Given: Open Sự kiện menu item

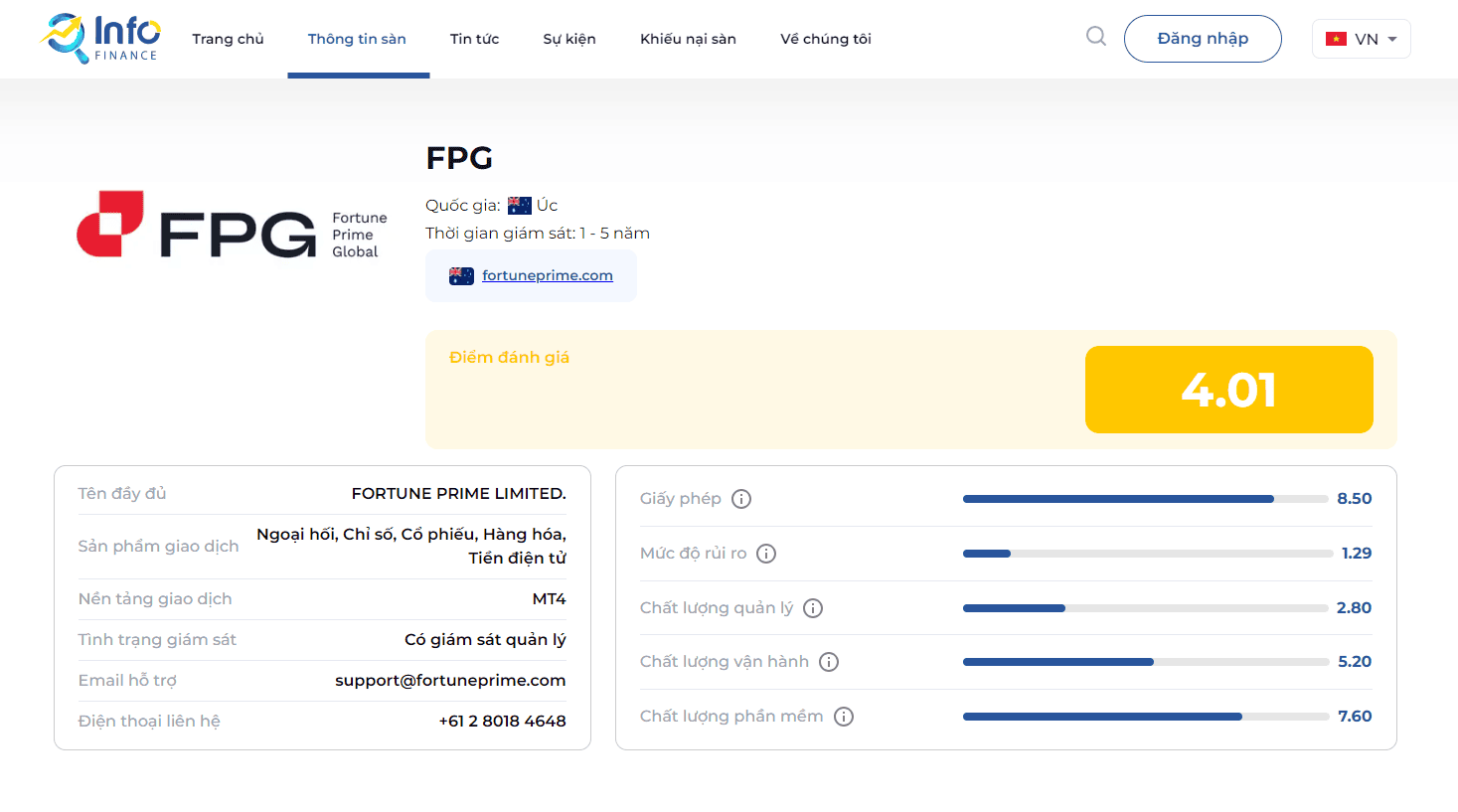Looking at the screenshot, I should [x=569, y=39].
